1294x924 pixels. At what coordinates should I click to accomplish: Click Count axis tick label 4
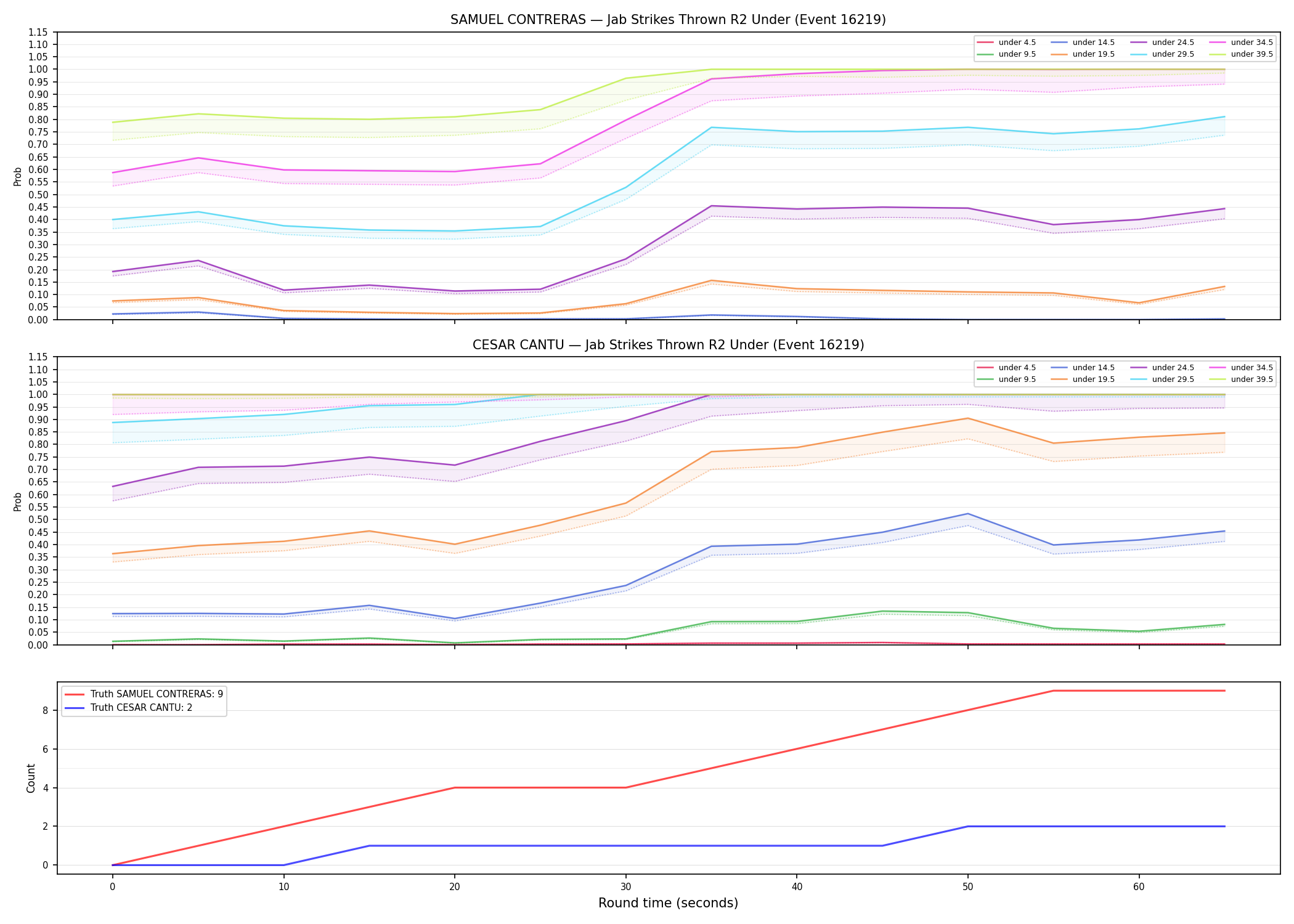[x=46, y=788]
